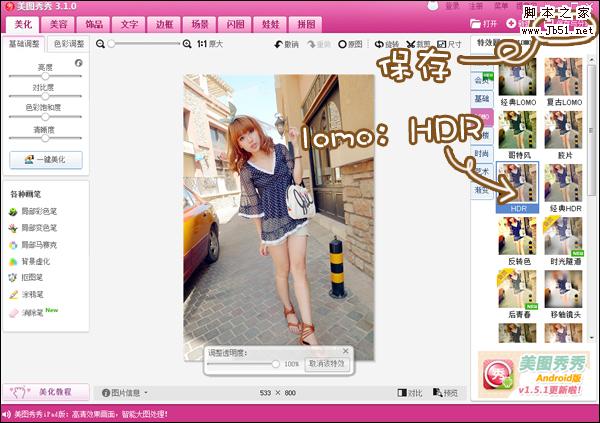Click the zoom slider in the top toolbar
600x423 pixels.
click(x=145, y=44)
